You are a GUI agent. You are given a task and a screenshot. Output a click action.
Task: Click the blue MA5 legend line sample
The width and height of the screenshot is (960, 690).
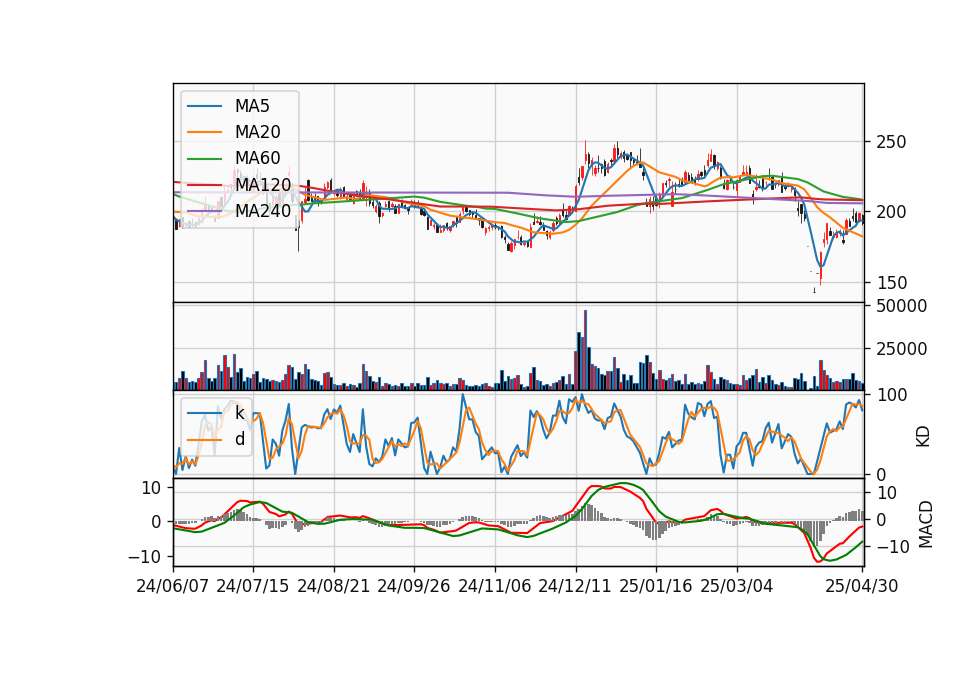pos(204,106)
